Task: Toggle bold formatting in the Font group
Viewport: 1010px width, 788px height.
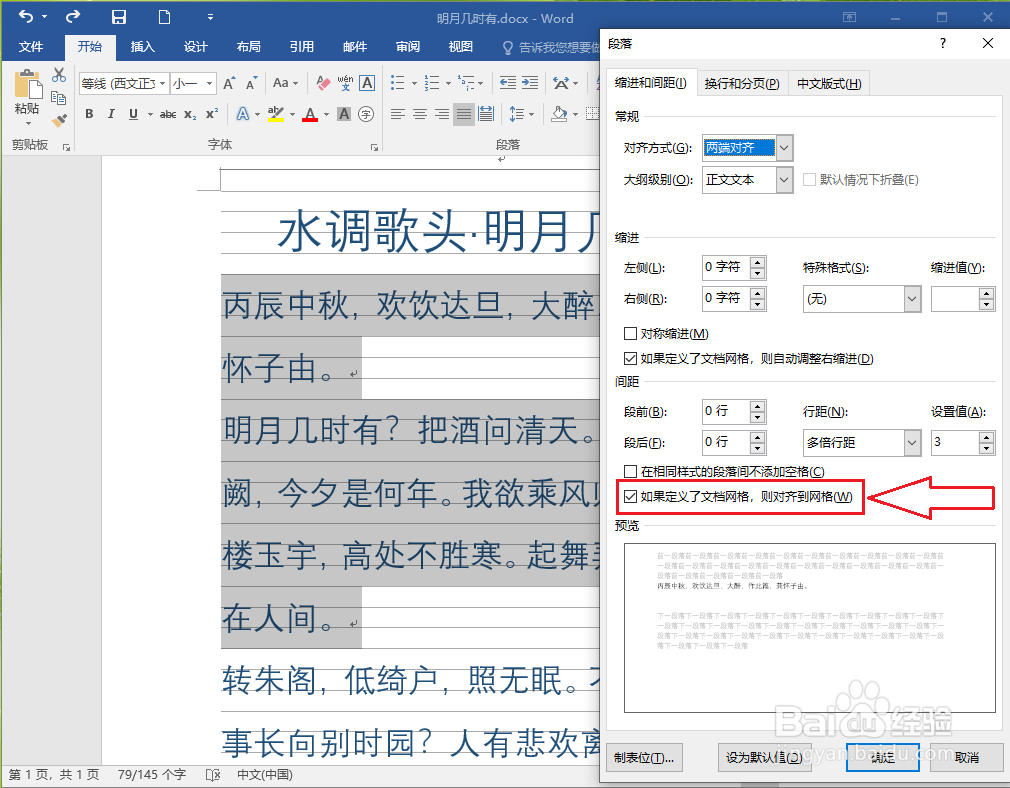Action: pyautogui.click(x=88, y=114)
